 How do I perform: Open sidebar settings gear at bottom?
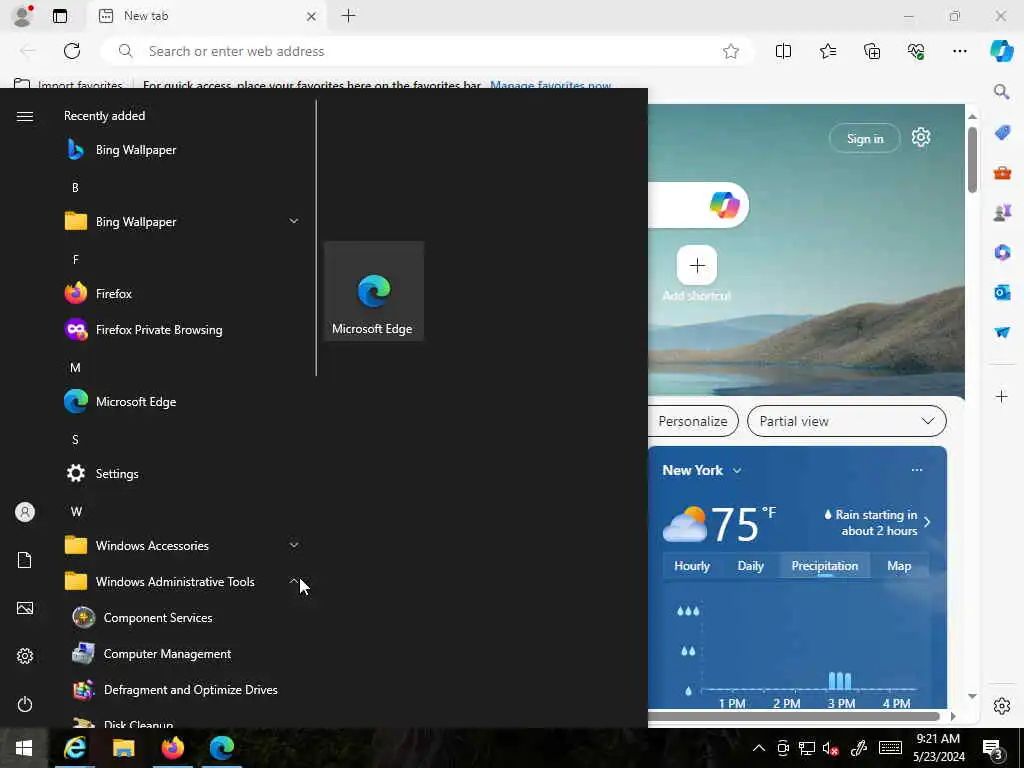pos(1002,706)
